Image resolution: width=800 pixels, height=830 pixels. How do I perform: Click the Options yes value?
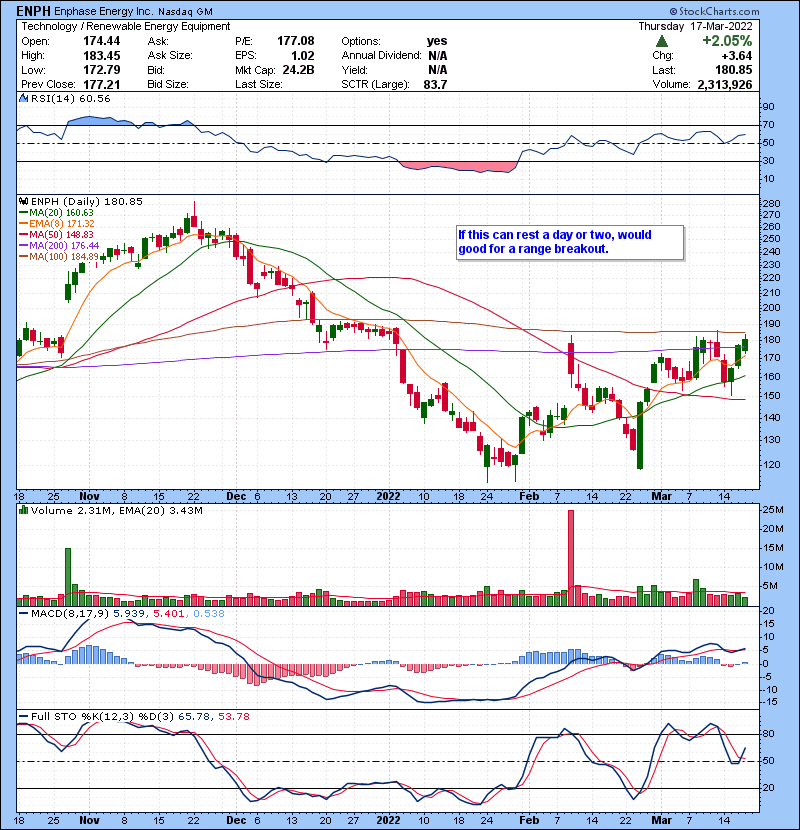click(x=437, y=41)
